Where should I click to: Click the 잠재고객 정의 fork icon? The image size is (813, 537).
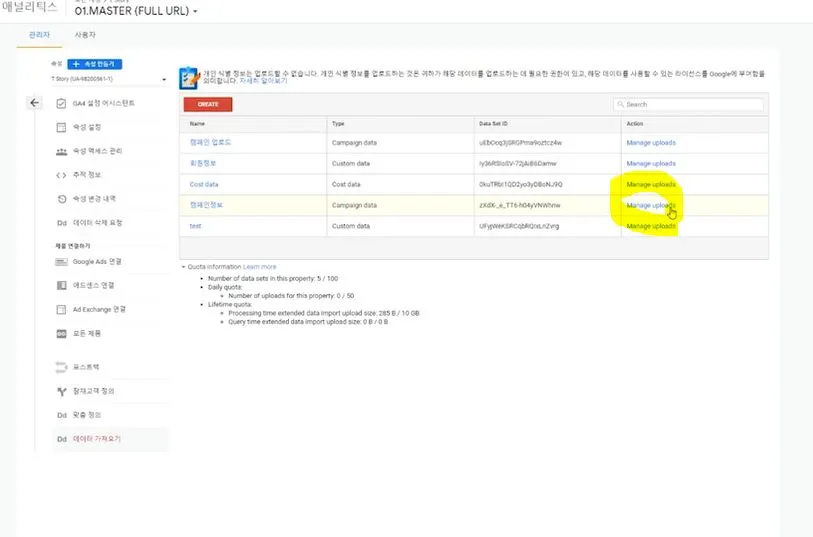pos(62,391)
